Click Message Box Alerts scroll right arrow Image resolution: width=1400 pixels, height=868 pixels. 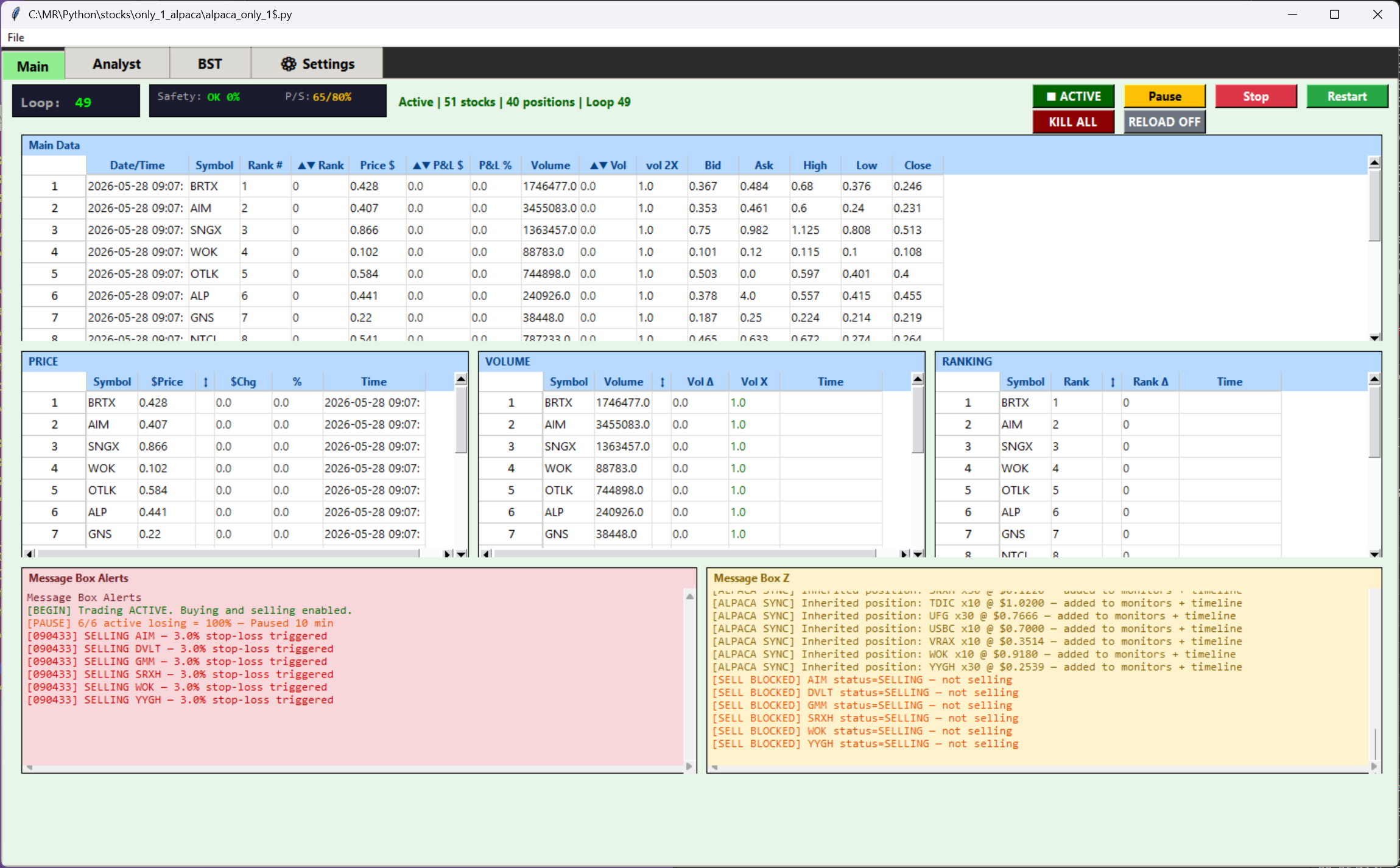(x=689, y=766)
